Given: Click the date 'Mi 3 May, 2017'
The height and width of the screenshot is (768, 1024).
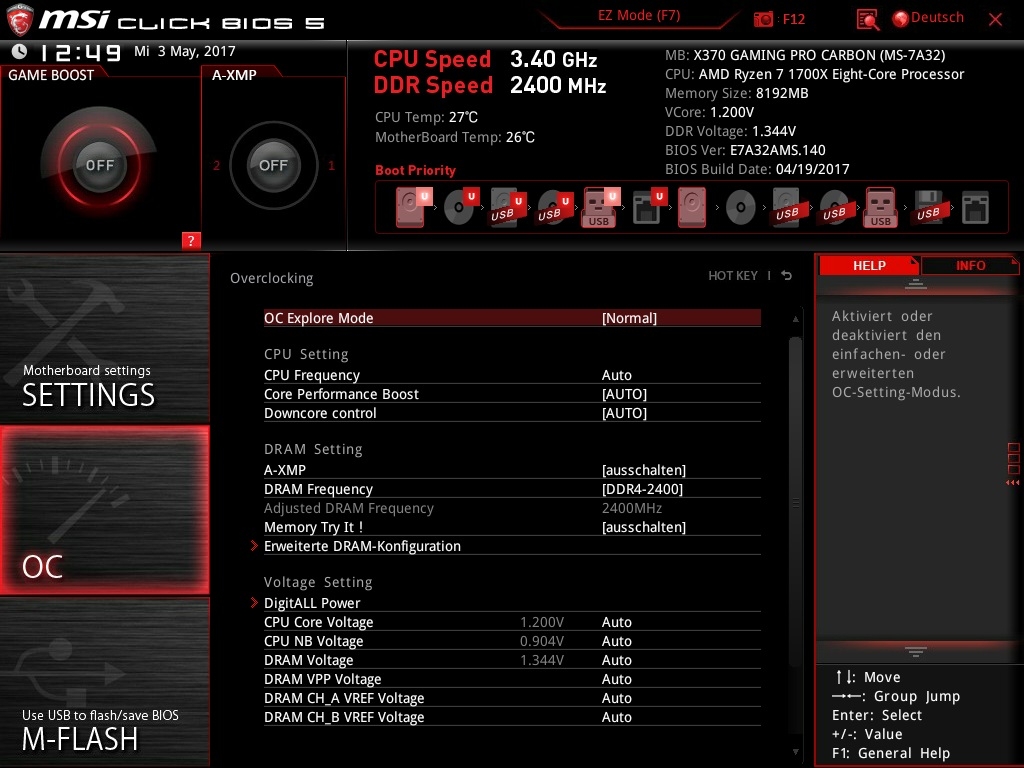Looking at the screenshot, I should [x=185, y=51].
